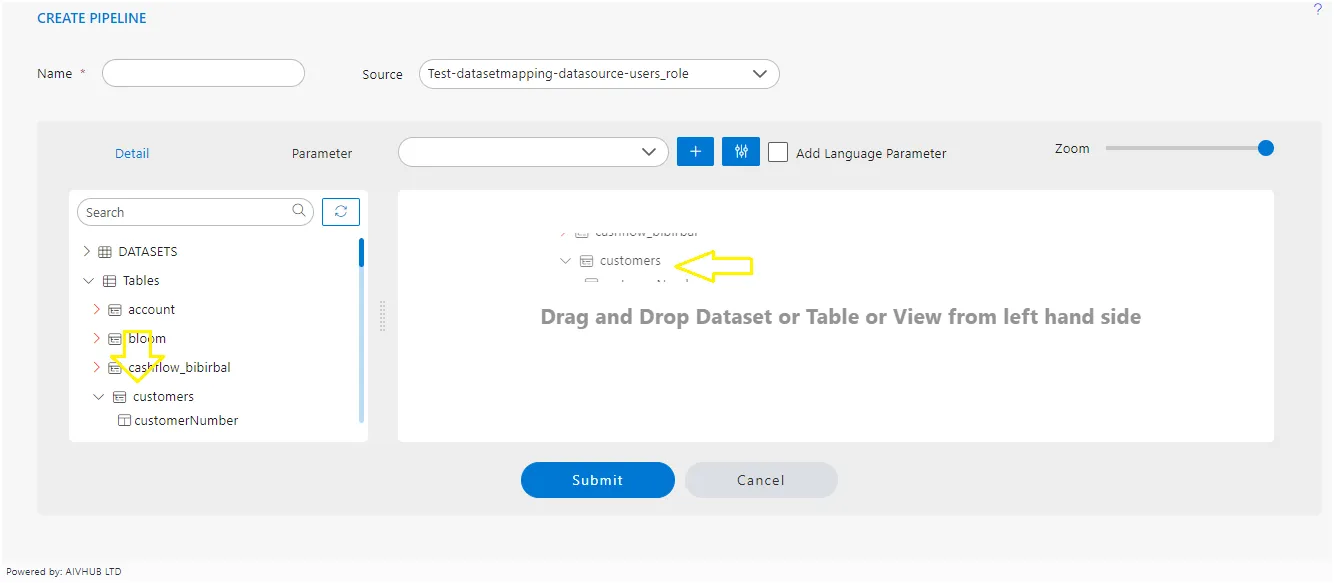Open the Source dropdown

599,74
